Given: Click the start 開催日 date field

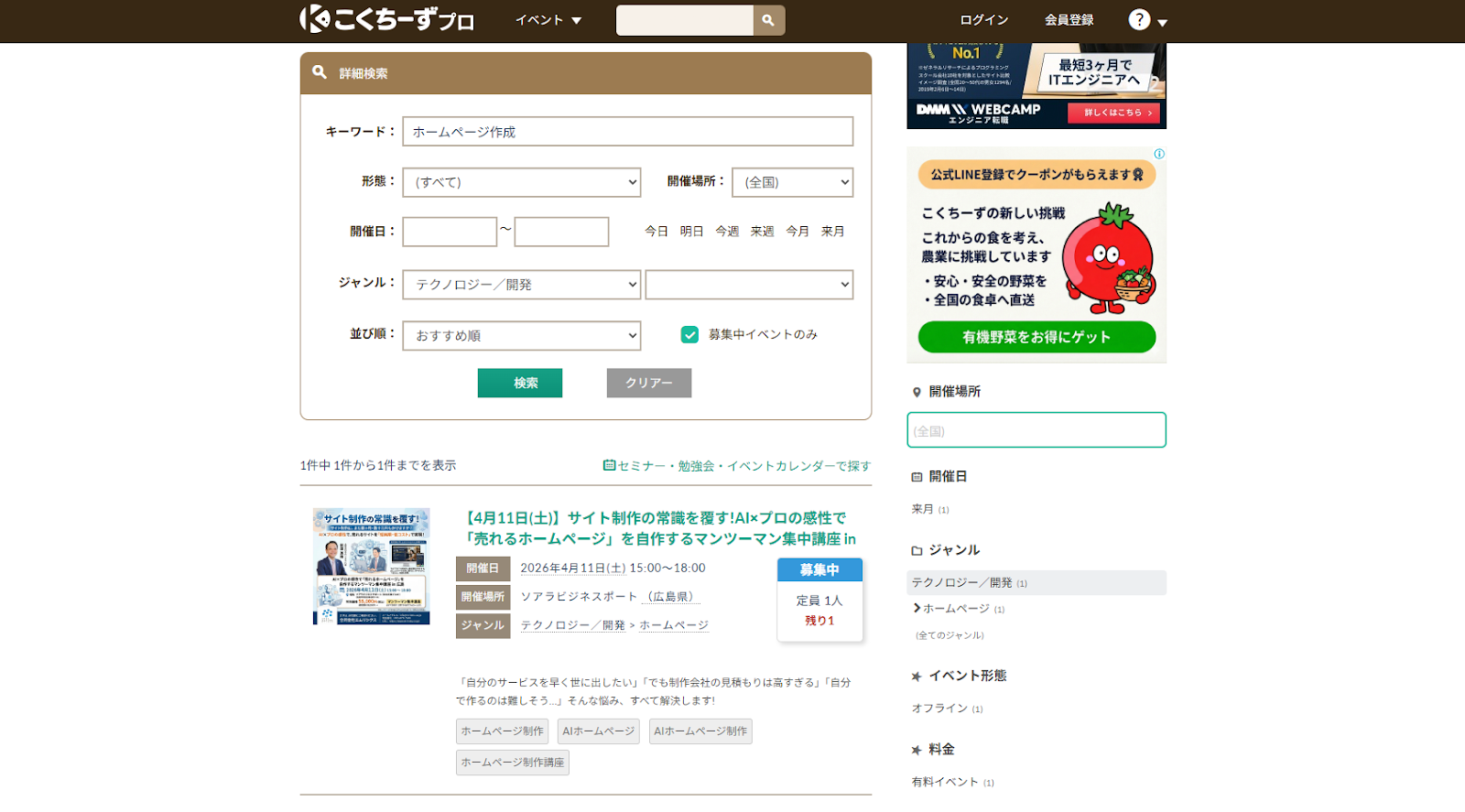Looking at the screenshot, I should (x=450, y=232).
